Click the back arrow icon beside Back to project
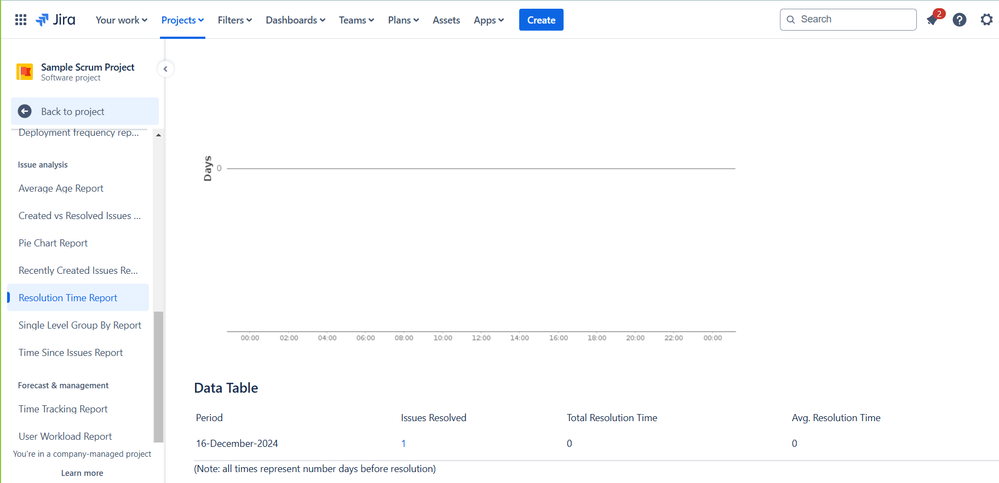This screenshot has height=483, width=999. 25,112
